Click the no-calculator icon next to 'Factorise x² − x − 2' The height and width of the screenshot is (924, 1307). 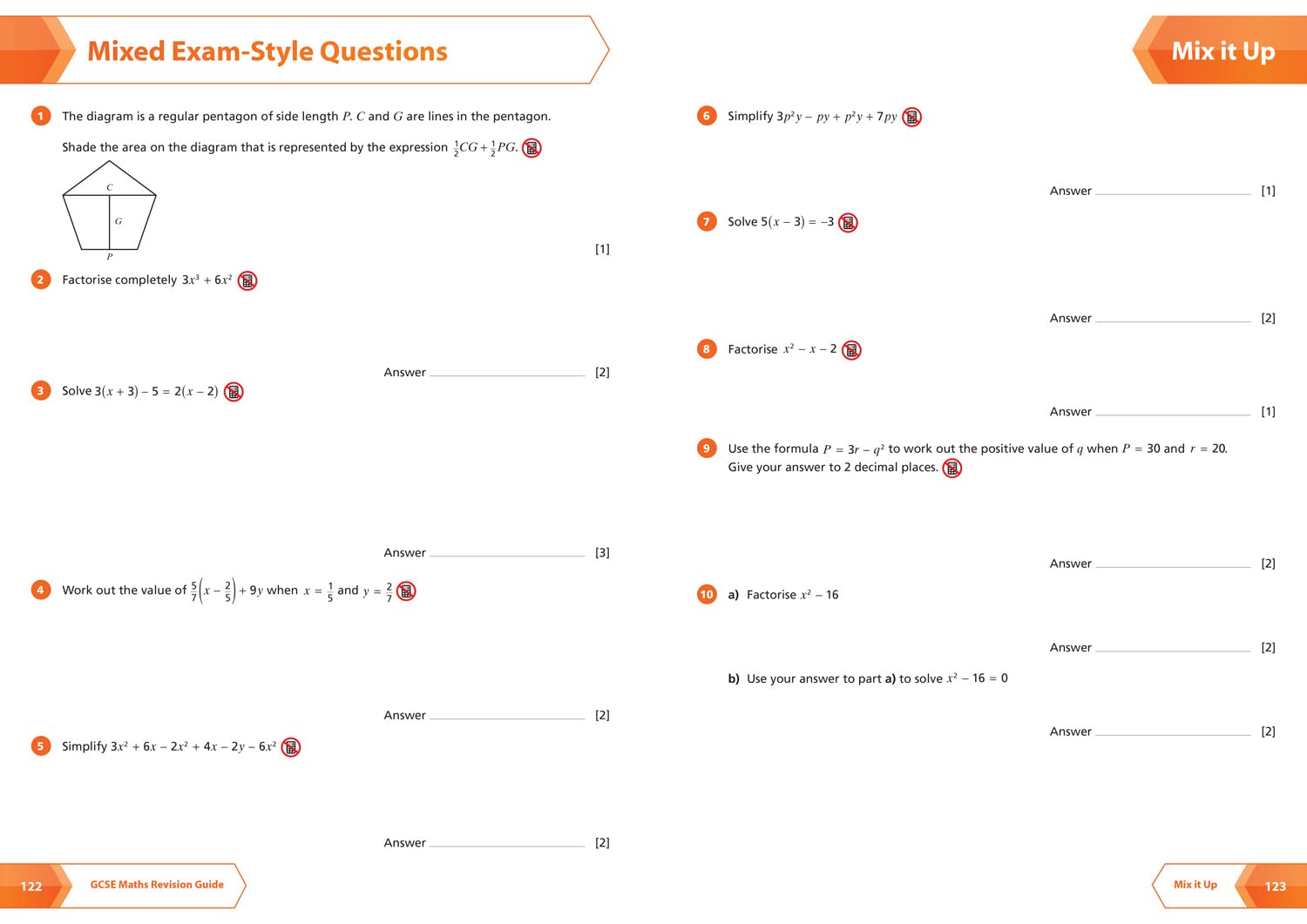[851, 350]
